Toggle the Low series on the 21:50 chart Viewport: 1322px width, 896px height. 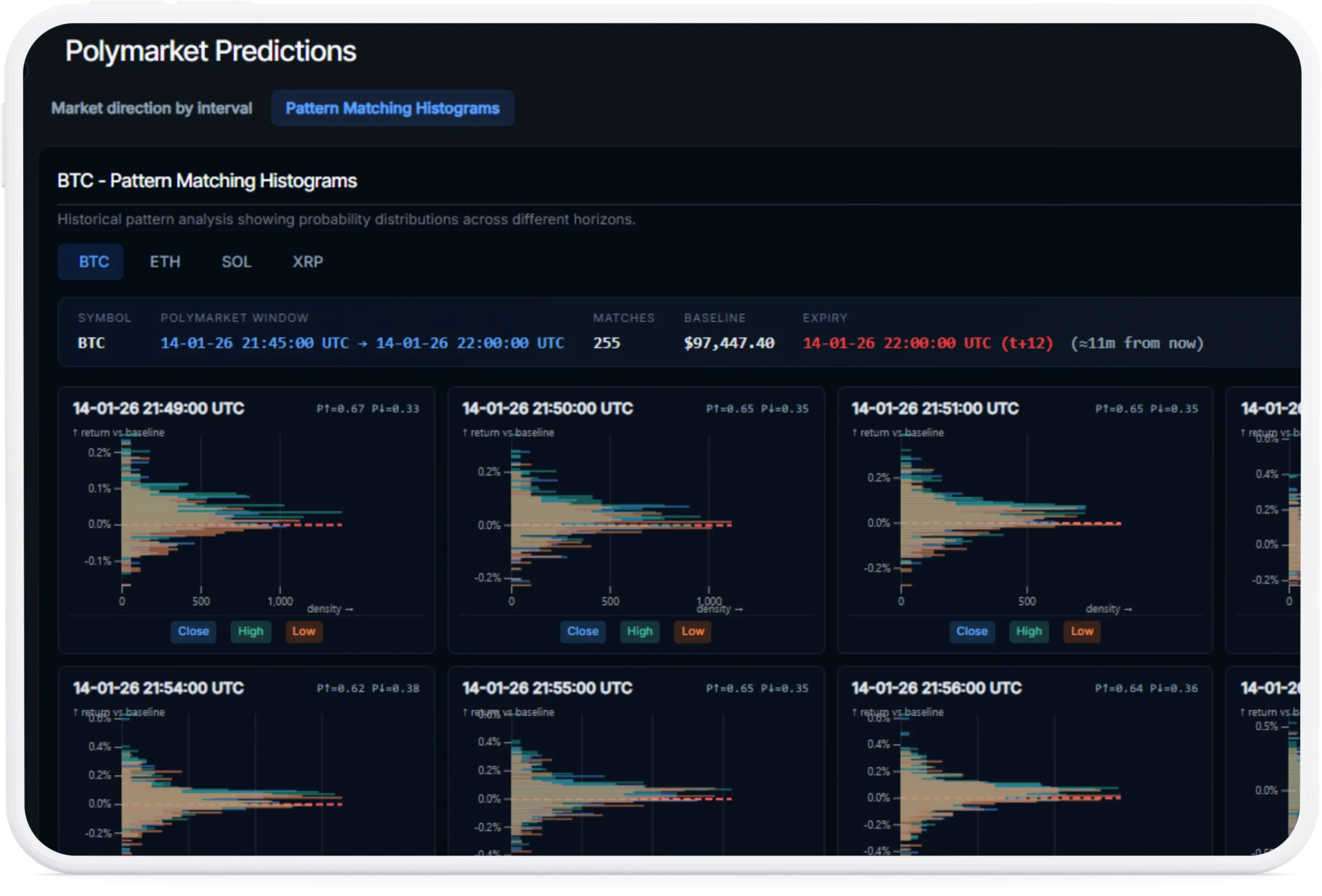coord(691,632)
